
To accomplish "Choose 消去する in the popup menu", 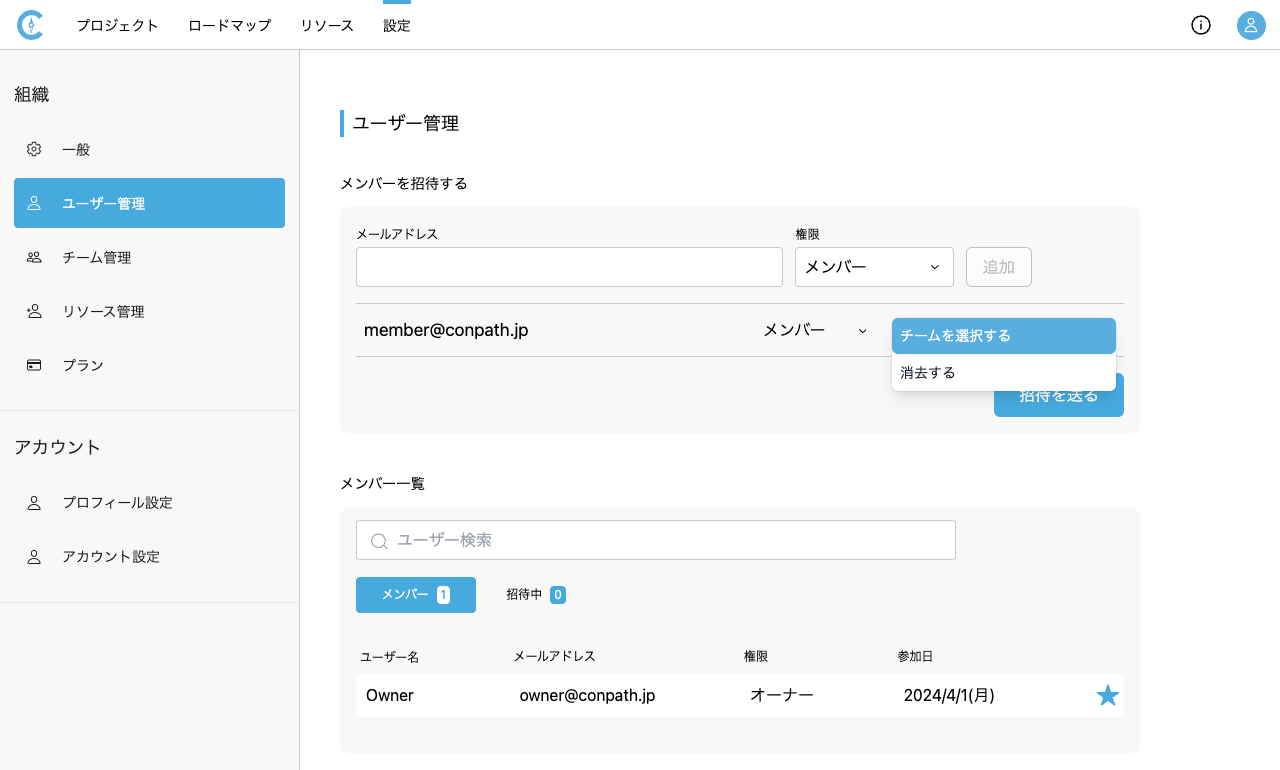I will coord(1003,373).
